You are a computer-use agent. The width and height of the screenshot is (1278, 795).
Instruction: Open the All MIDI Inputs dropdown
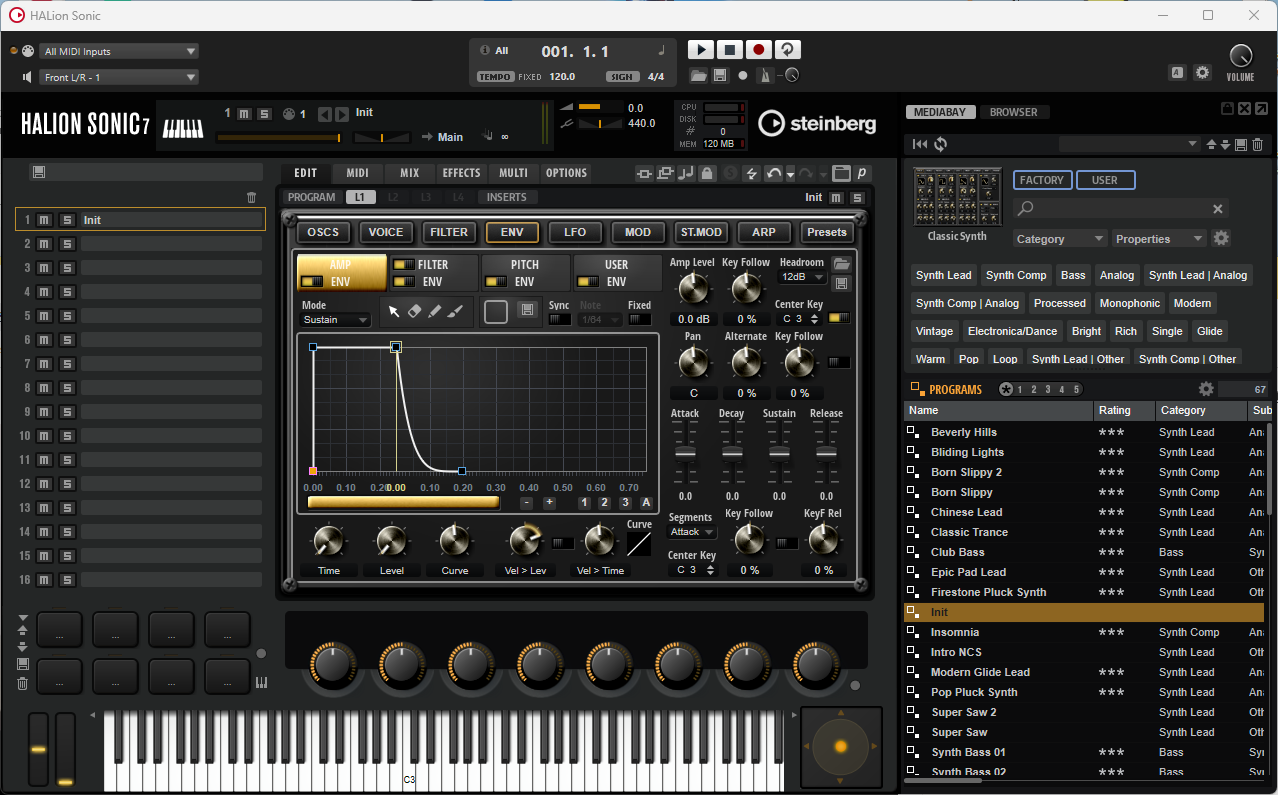click(x=120, y=51)
